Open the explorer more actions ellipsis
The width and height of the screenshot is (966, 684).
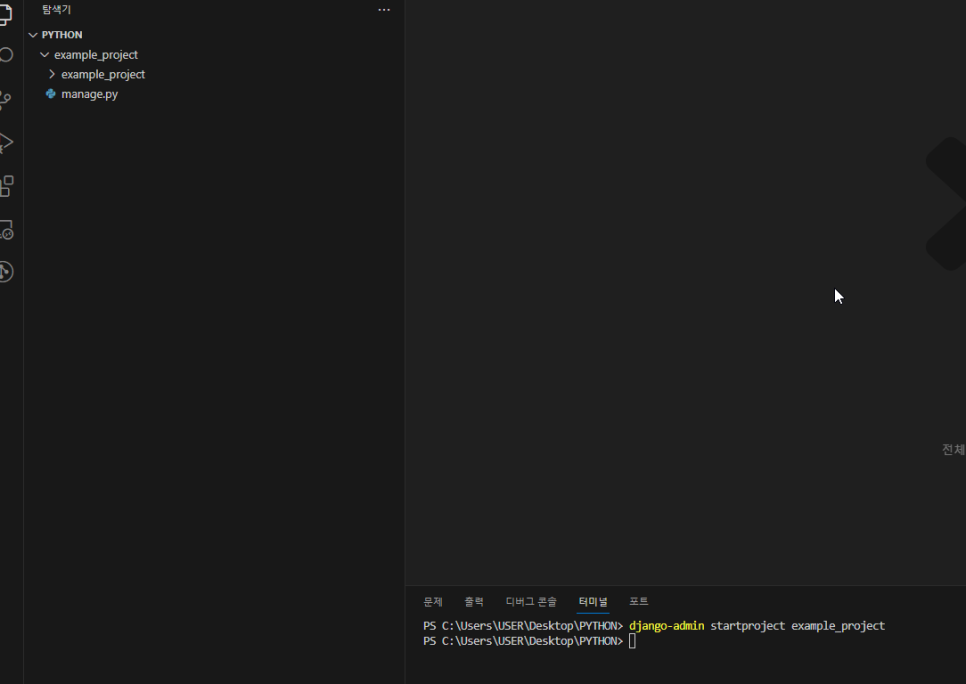pos(384,10)
